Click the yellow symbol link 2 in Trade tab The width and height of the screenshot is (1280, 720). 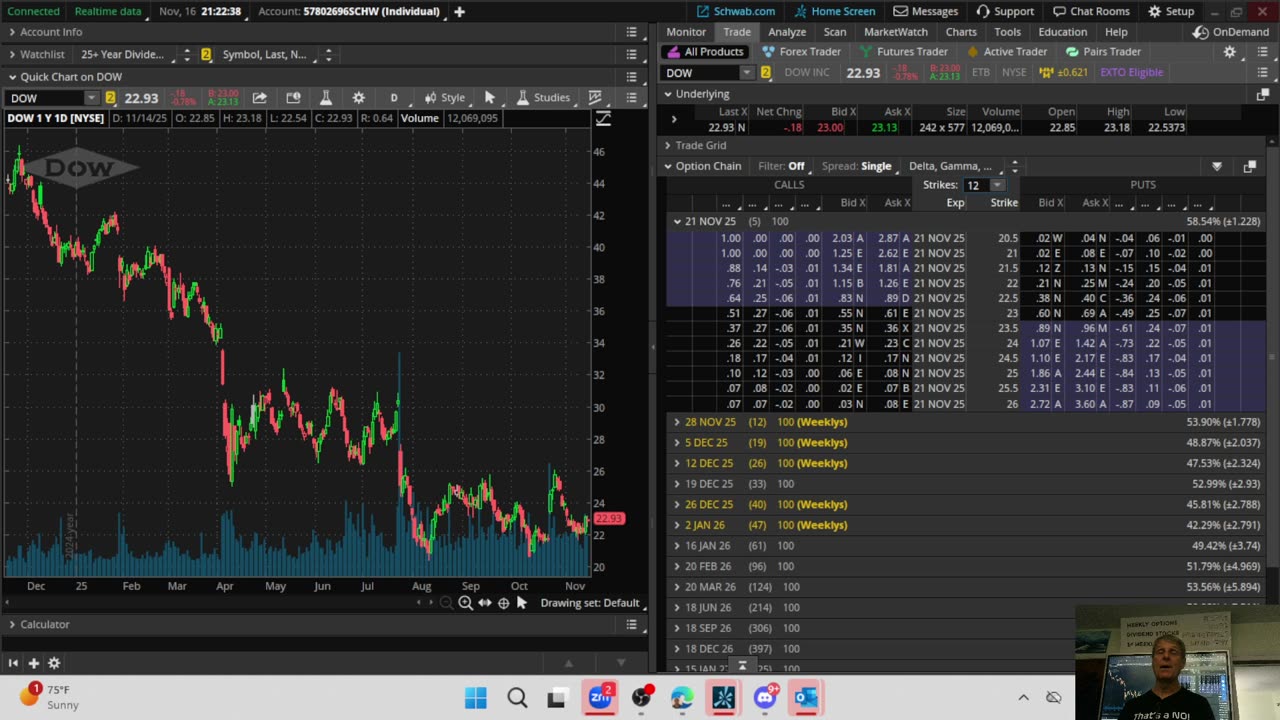(x=765, y=72)
